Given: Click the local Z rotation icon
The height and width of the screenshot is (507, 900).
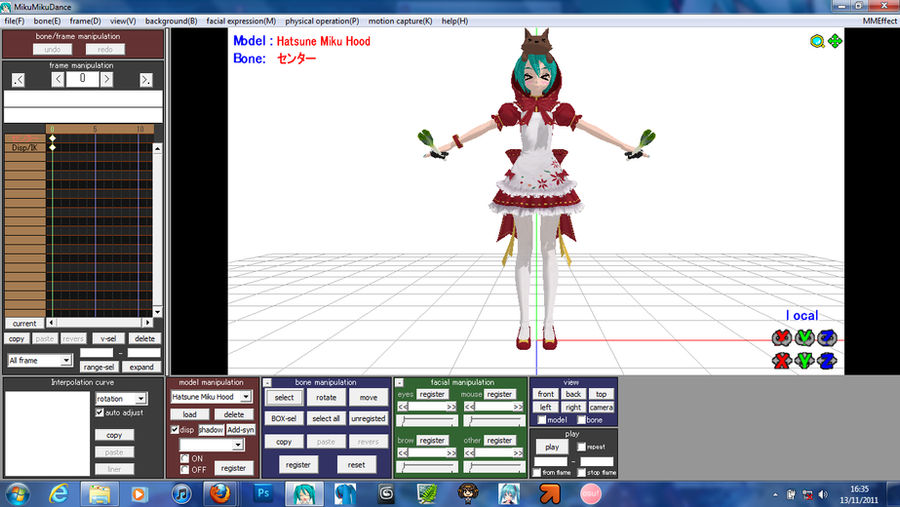Looking at the screenshot, I should click(827, 338).
